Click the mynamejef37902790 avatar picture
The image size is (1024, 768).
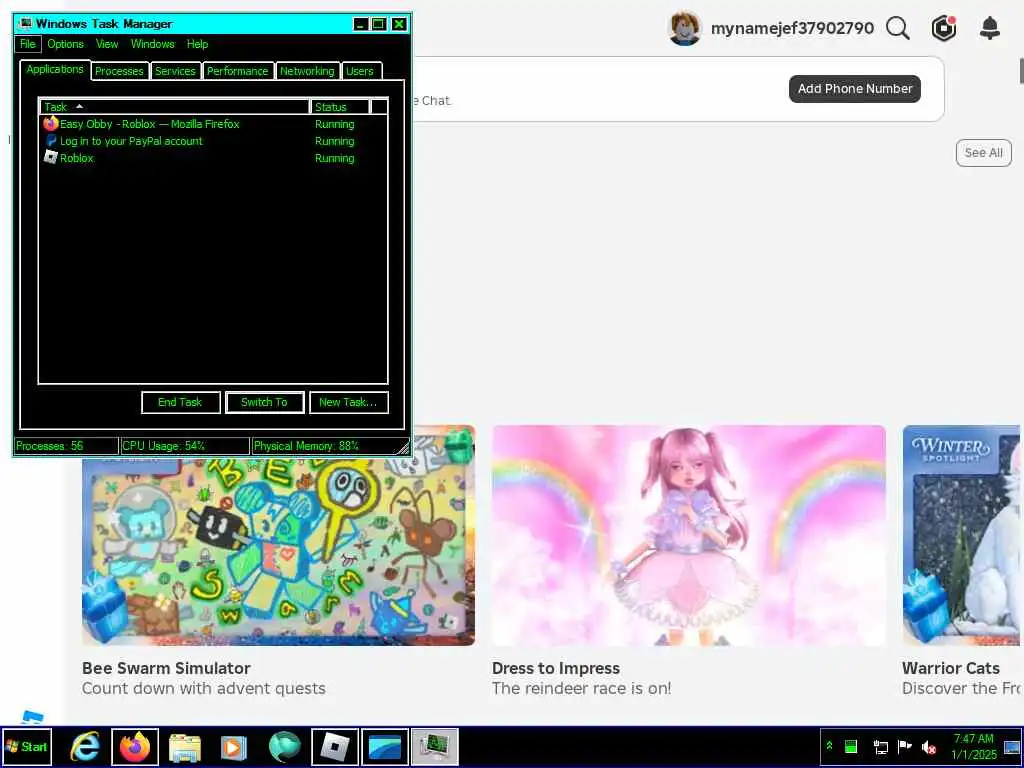(x=684, y=29)
